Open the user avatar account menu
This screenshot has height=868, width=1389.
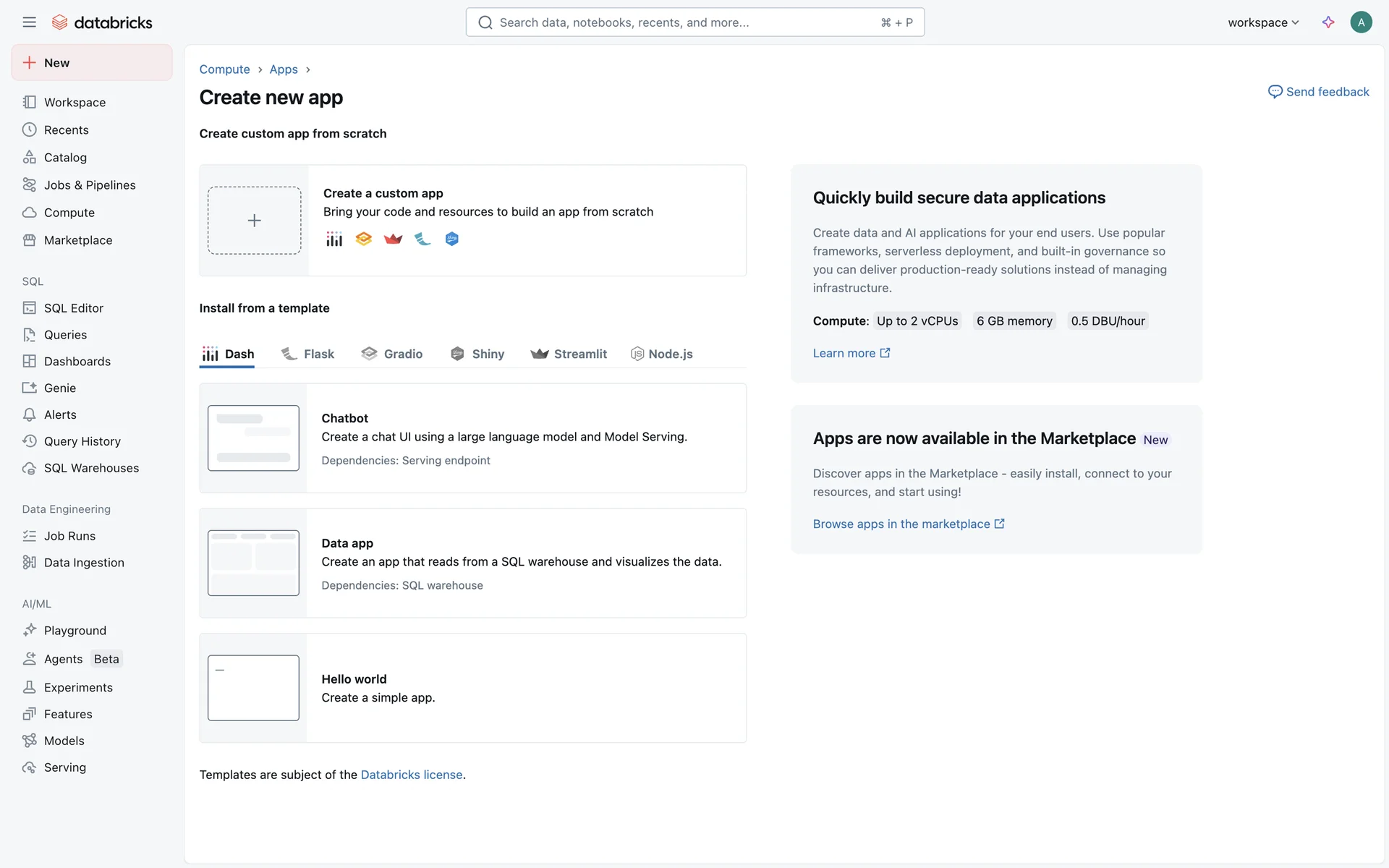coord(1361,22)
